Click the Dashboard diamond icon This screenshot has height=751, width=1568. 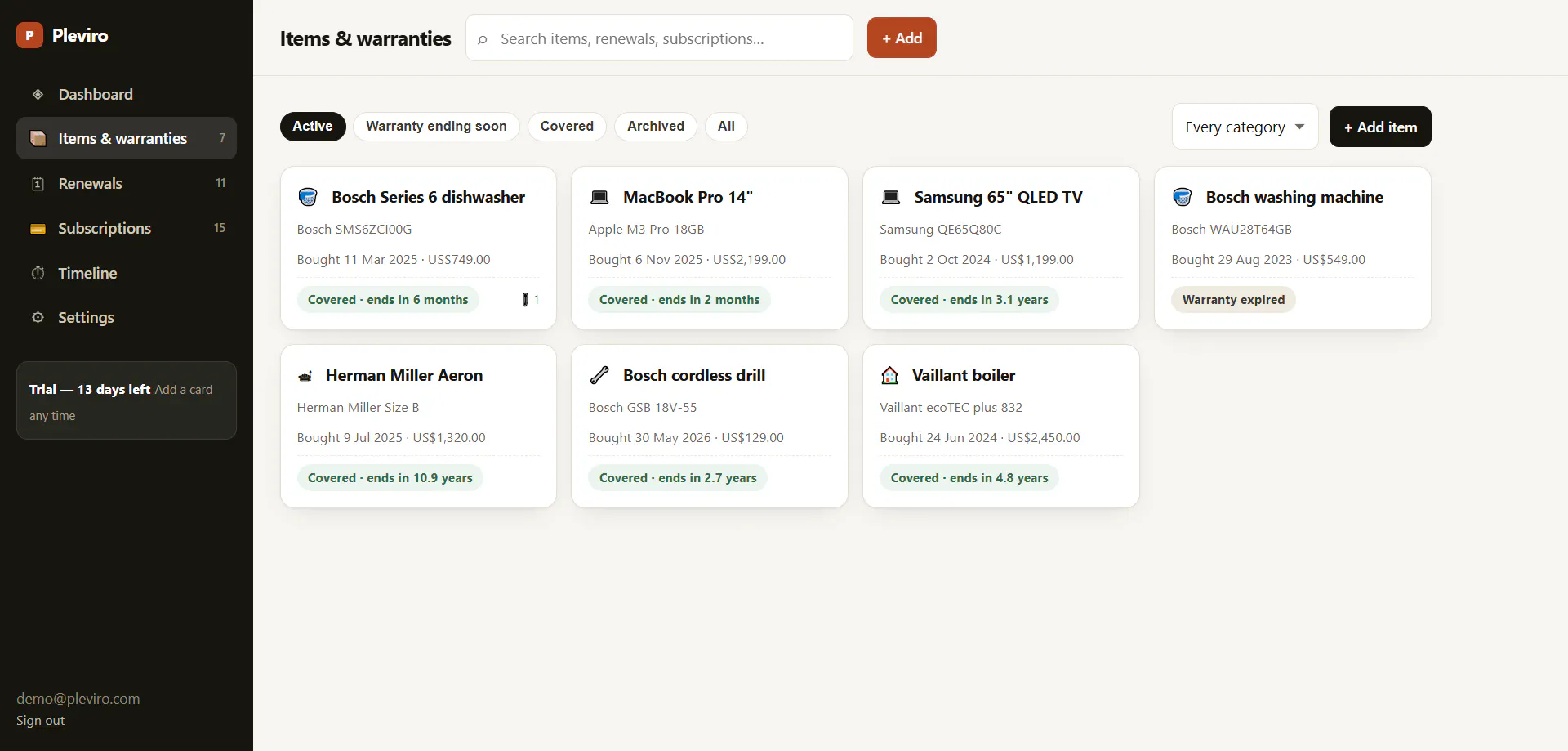(38, 94)
